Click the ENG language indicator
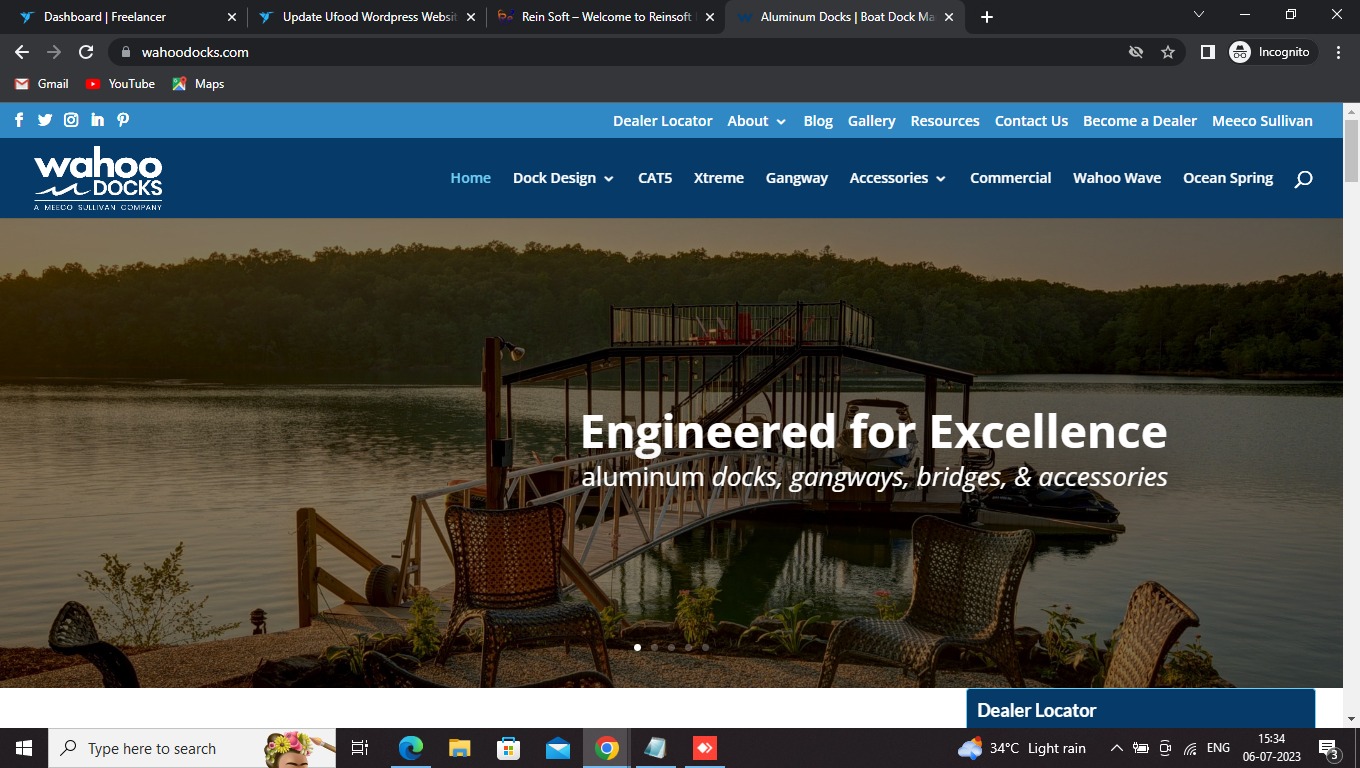1360x768 pixels. coord(1218,748)
